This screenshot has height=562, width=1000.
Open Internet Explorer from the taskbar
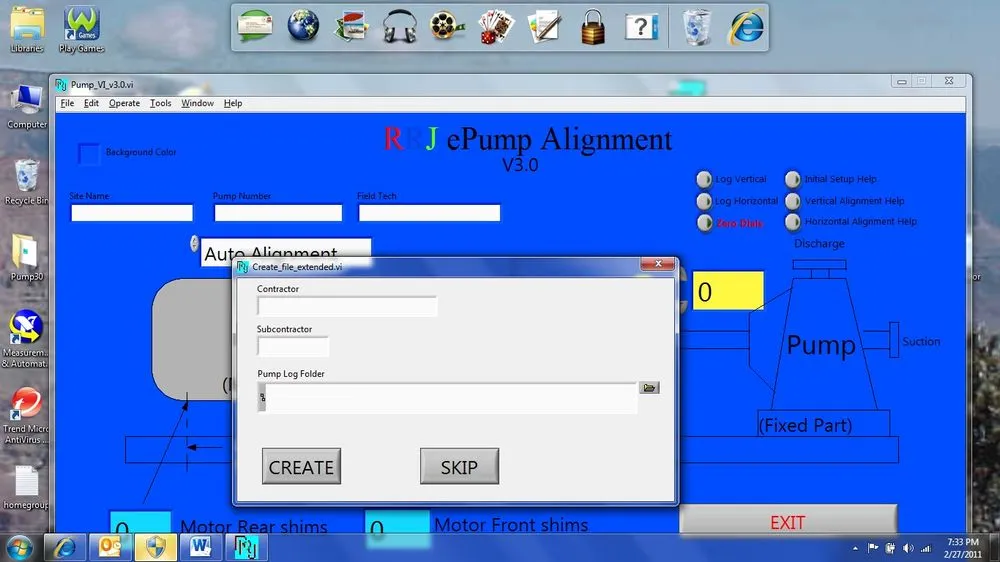pyautogui.click(x=66, y=547)
